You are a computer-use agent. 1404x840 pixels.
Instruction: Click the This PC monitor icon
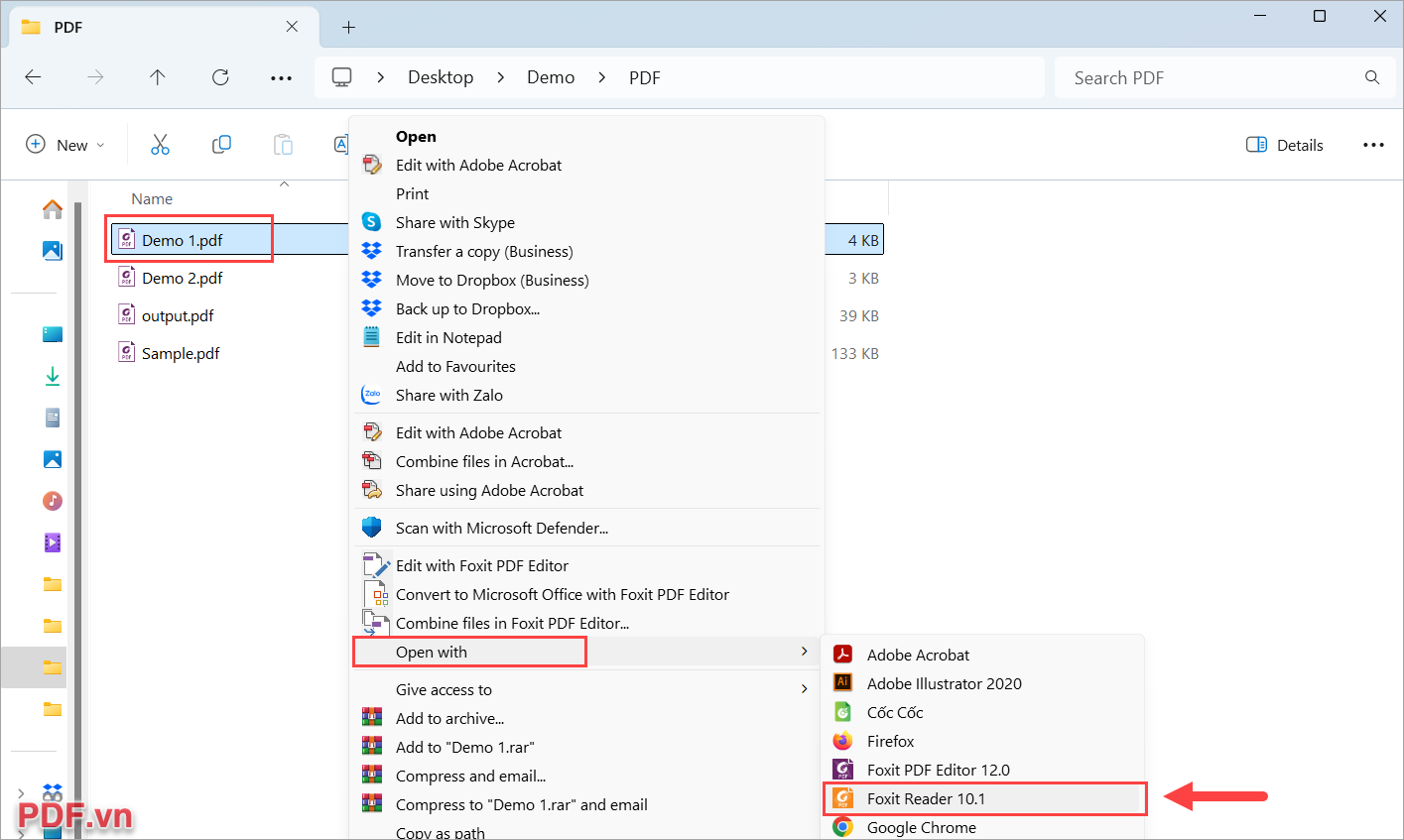[x=341, y=77]
